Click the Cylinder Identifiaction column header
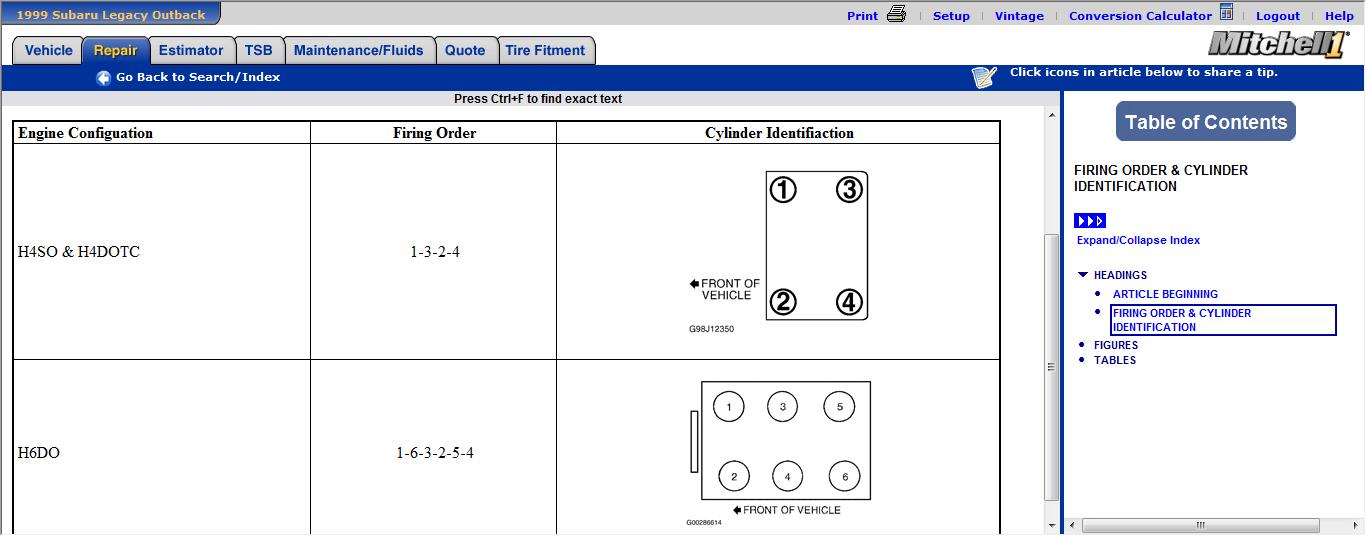Viewport: 1366px width, 536px height. 779,133
